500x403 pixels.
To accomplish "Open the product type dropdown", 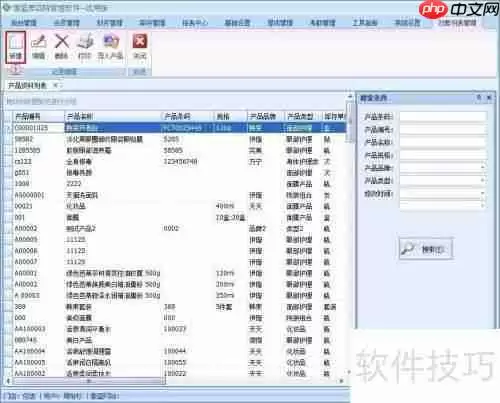I will point(482,180).
